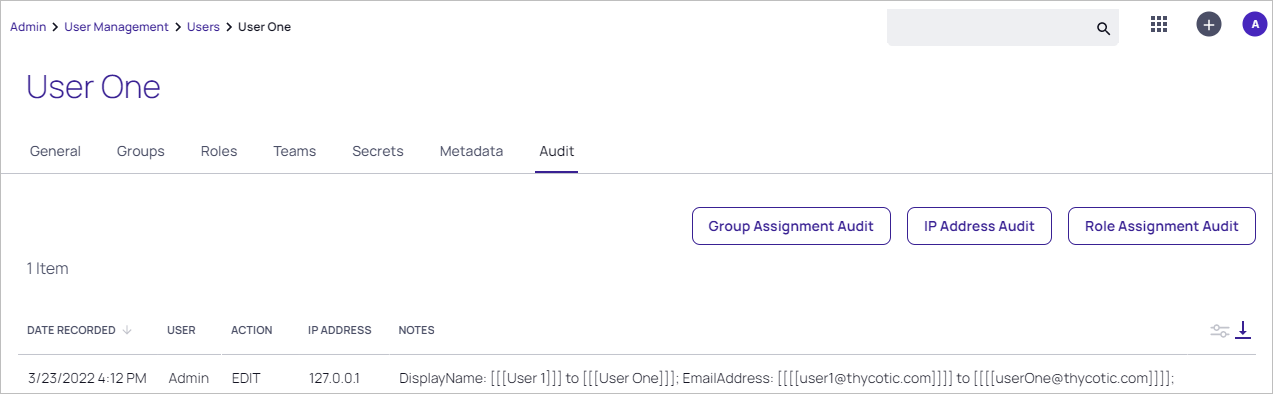This screenshot has height=394, width=1273.
Task: Open column filter settings icon
Action: pos(1220,330)
